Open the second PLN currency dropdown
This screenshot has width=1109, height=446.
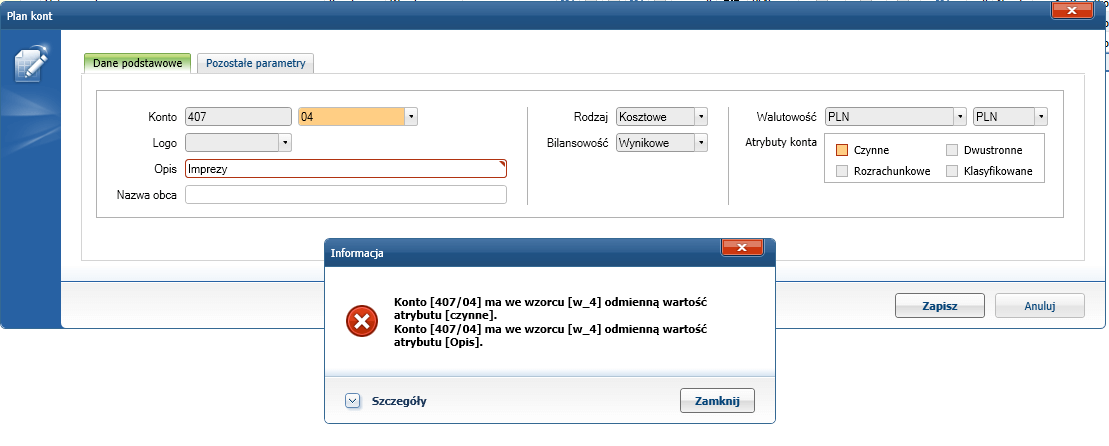point(1041,116)
